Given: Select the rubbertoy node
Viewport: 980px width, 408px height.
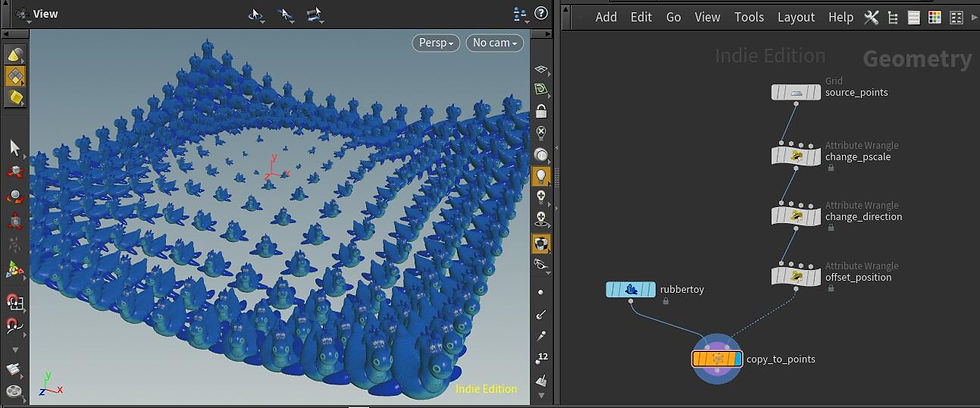Looking at the screenshot, I should coord(631,289).
